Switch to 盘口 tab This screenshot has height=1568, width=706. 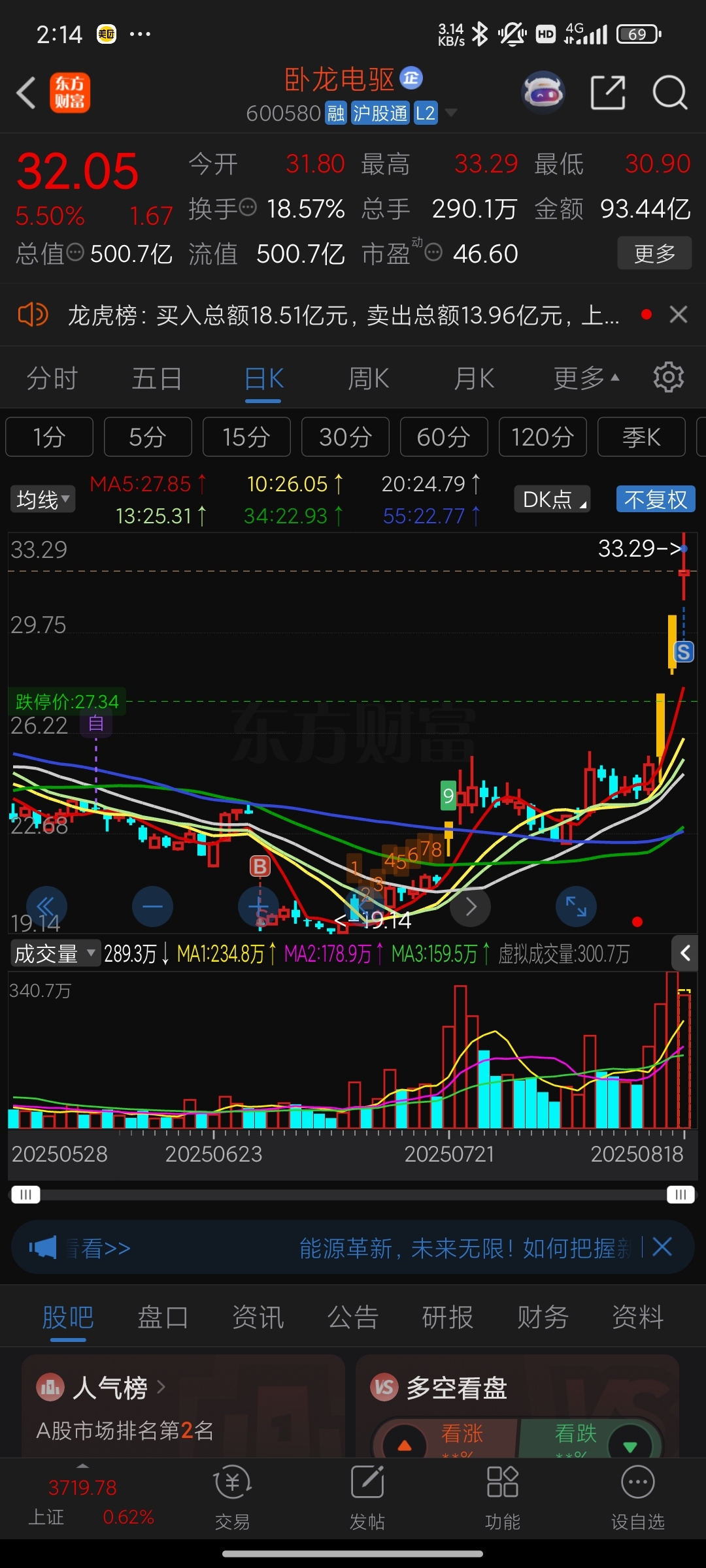tap(163, 1317)
